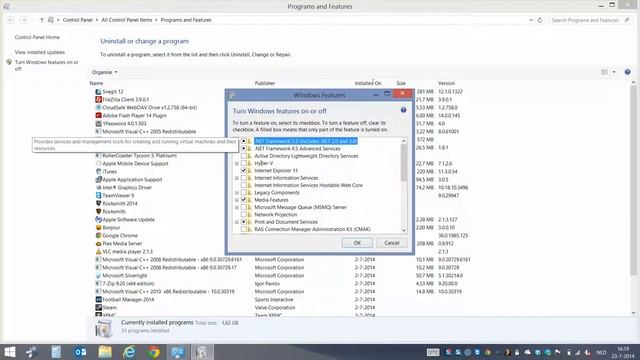The height and width of the screenshot is (360, 640).
Task: Uncheck the Media Features checkbox
Action: pos(244,200)
